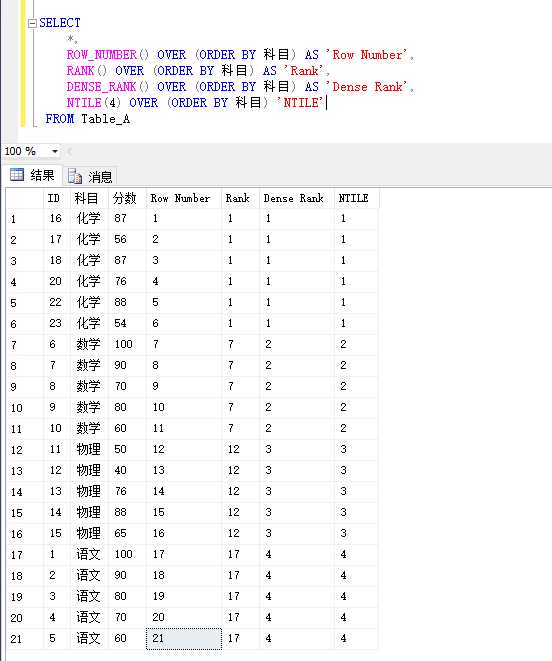
Task: Click Row Number cell 20 in row 20
Action: pos(184,618)
